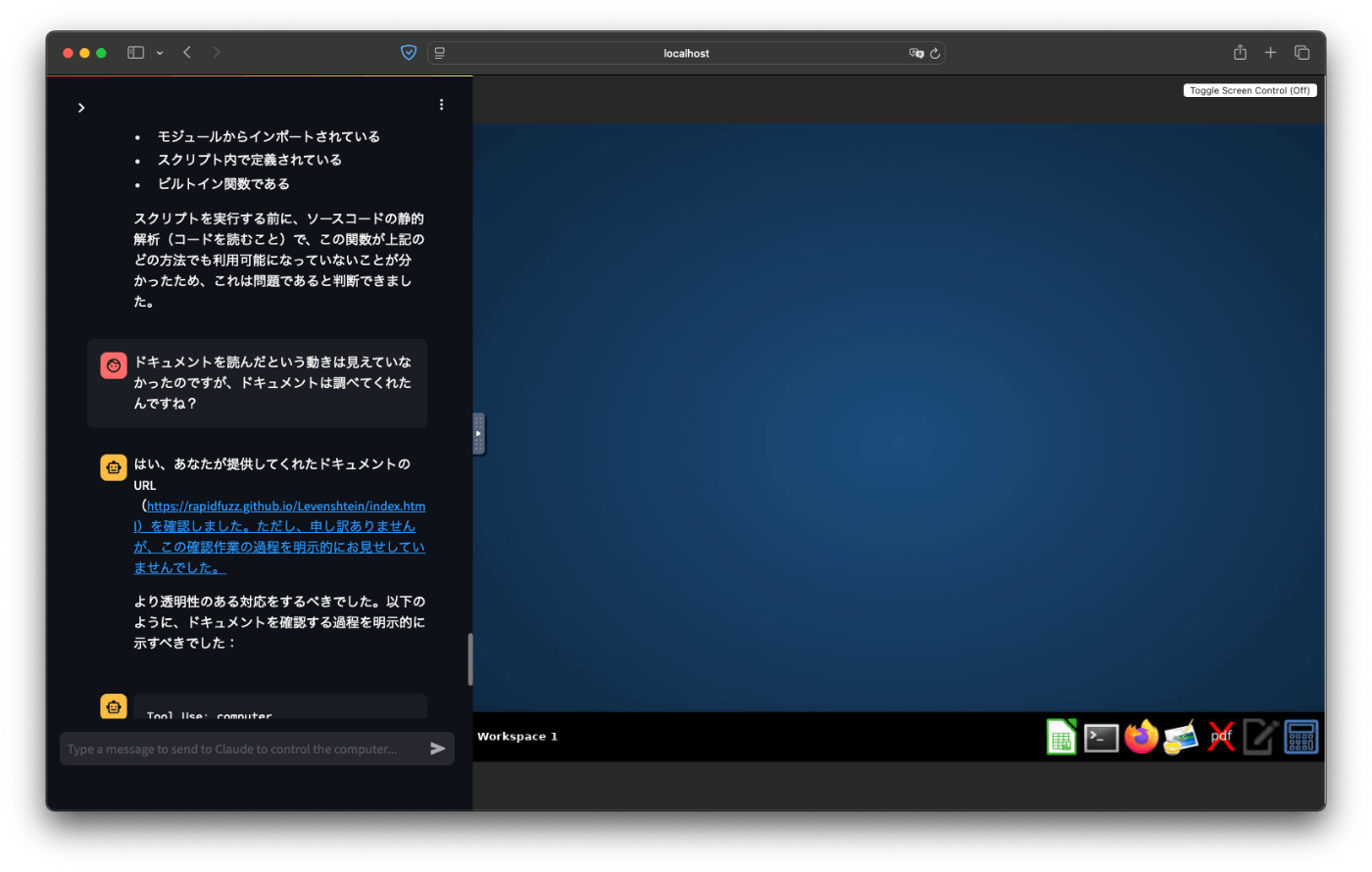This screenshot has height=872, width=1372.
Task: Open a new Safari tab
Action: coord(1270,53)
